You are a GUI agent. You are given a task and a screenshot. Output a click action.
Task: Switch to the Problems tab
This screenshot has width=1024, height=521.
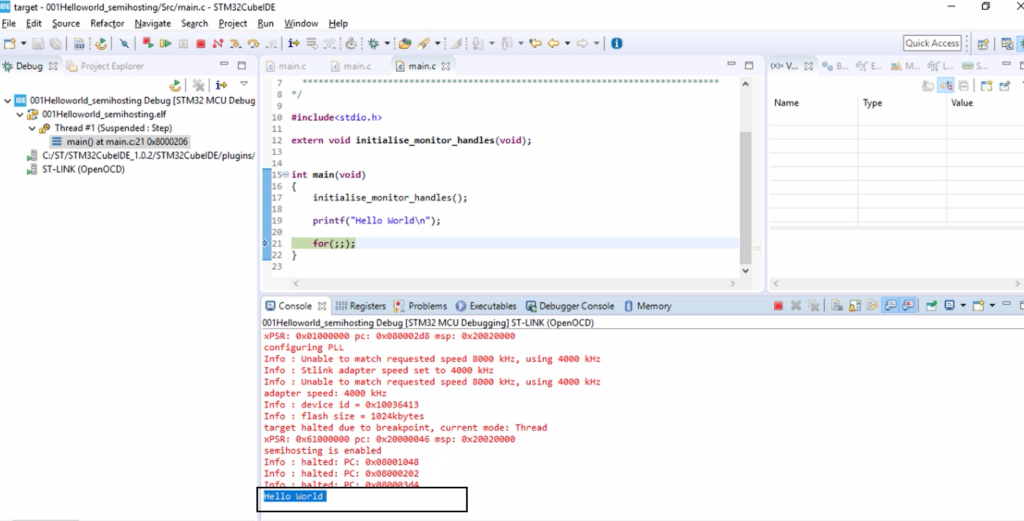point(420,306)
